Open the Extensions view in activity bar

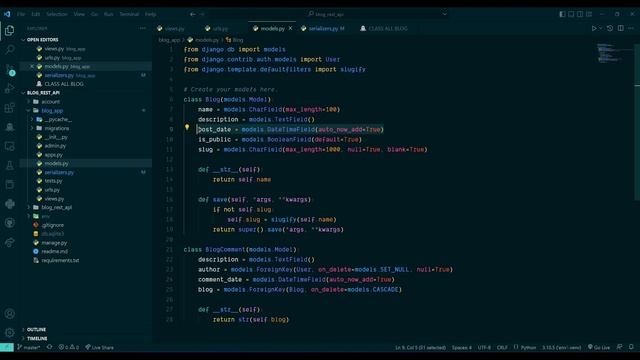tap(9, 108)
